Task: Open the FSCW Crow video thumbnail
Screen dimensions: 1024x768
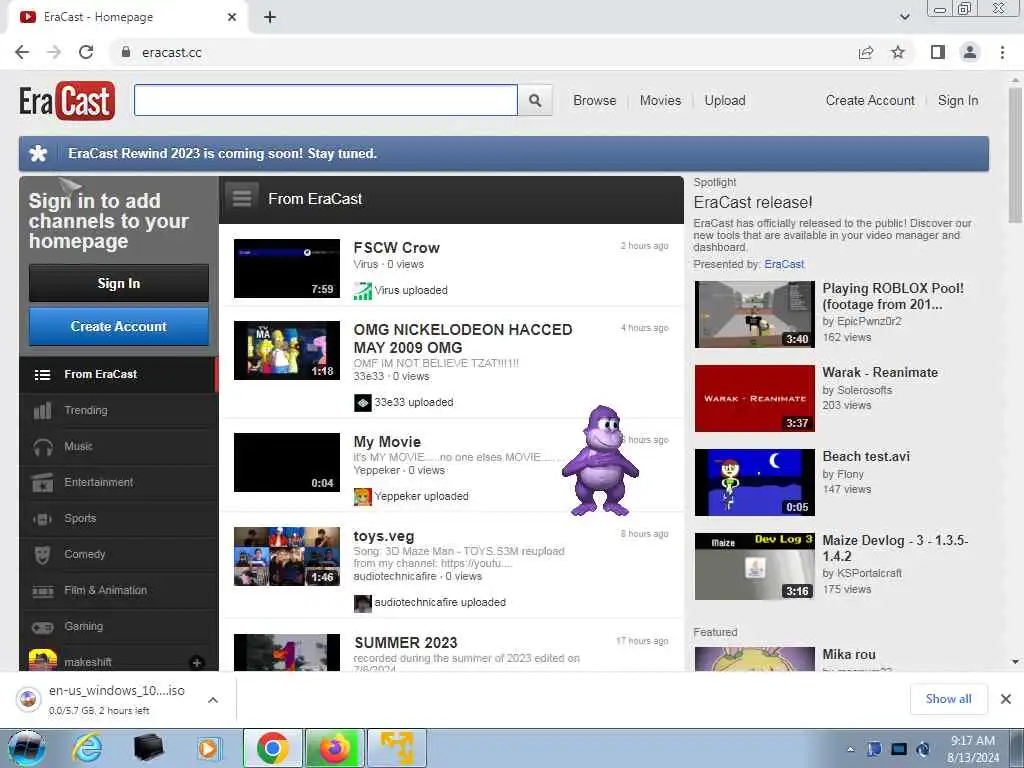Action: pos(287,268)
